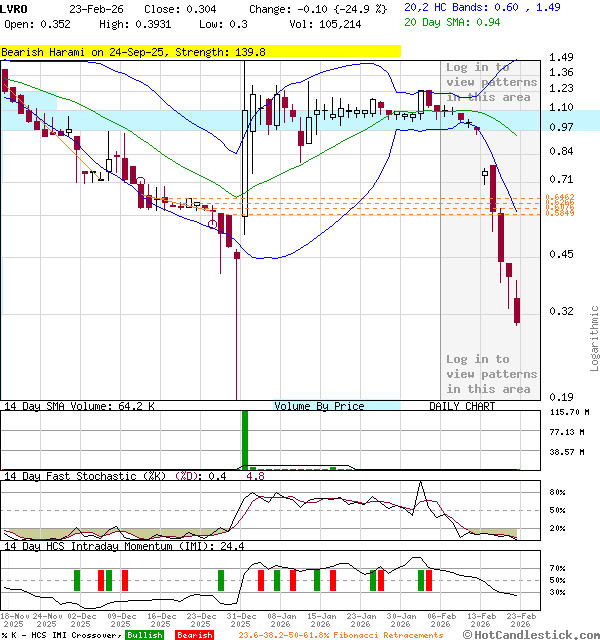Click the green Bullish legend badge

(x=145, y=635)
